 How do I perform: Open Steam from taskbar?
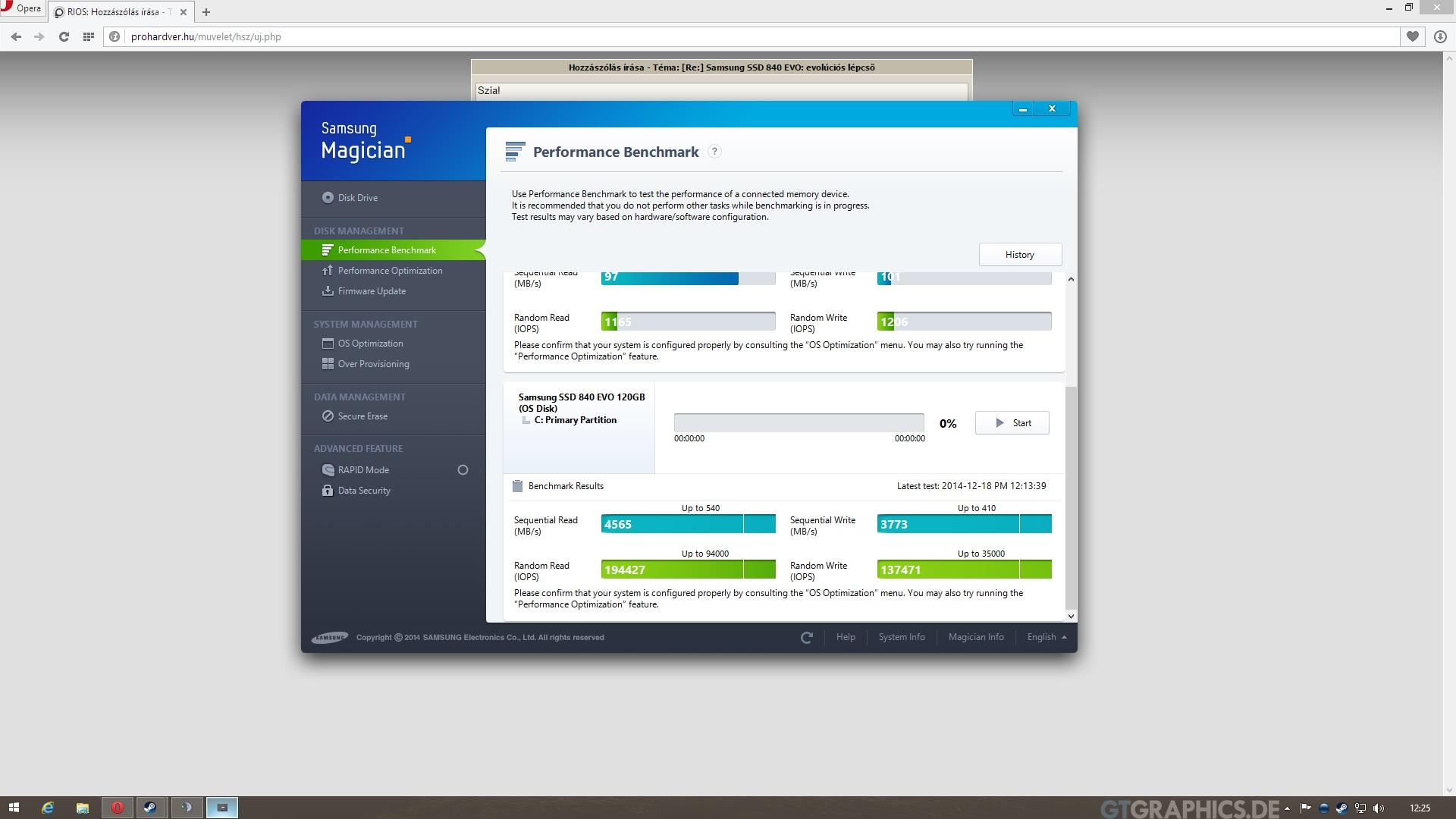tap(151, 808)
